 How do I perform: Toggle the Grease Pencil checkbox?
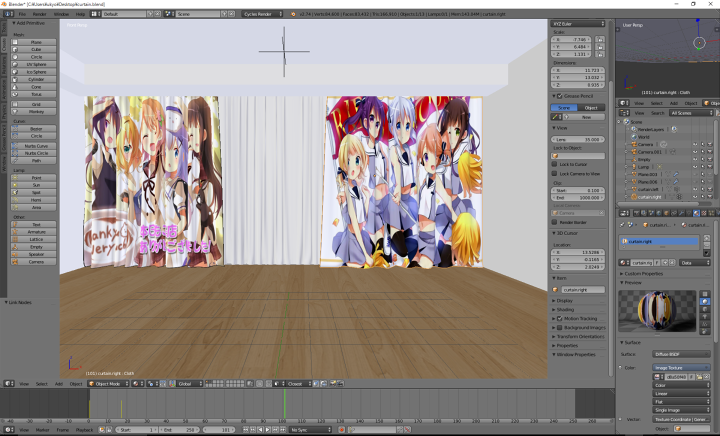[560, 96]
